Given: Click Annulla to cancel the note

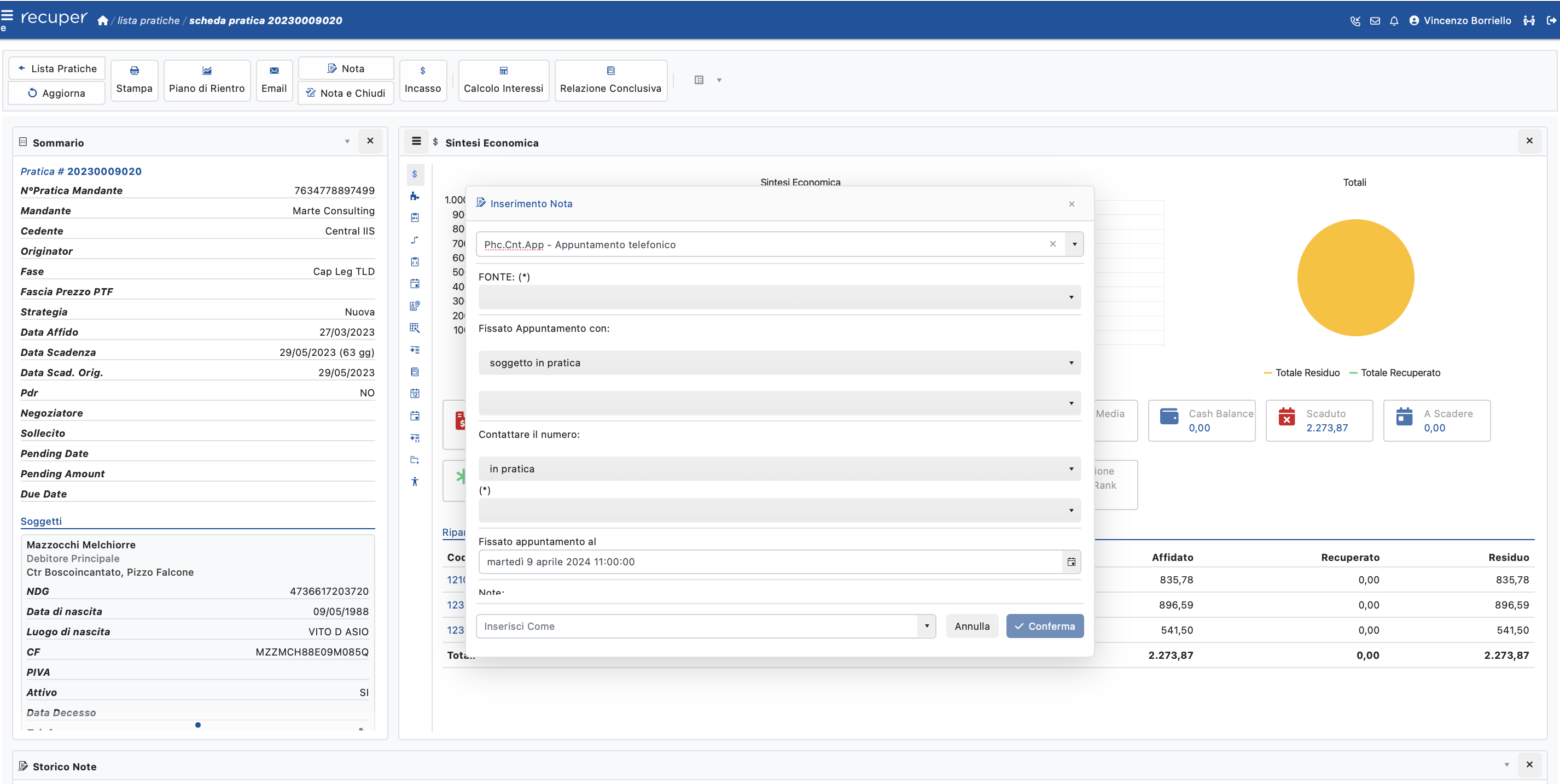Looking at the screenshot, I should [x=972, y=626].
